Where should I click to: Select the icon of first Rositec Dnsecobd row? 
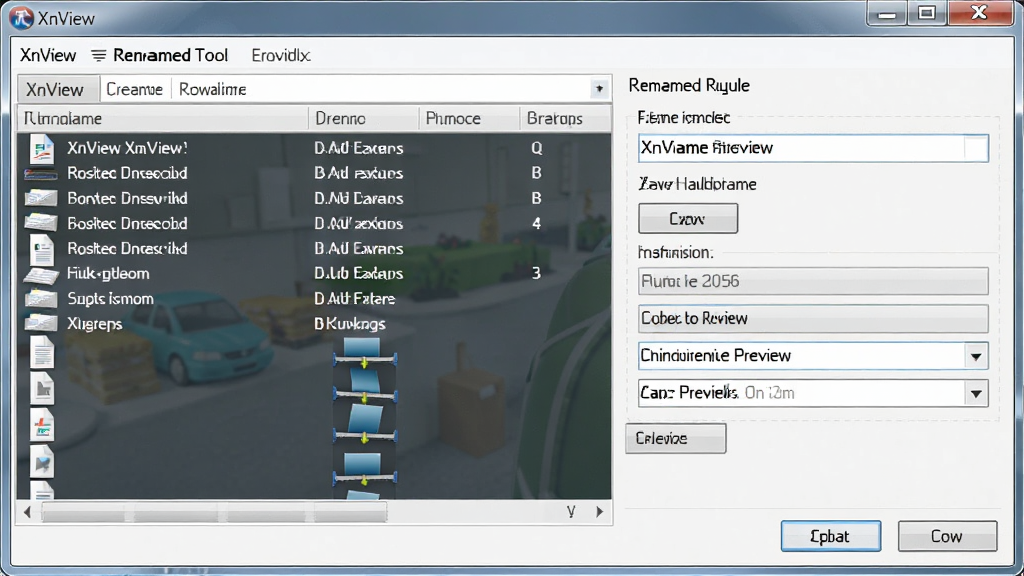[40, 174]
